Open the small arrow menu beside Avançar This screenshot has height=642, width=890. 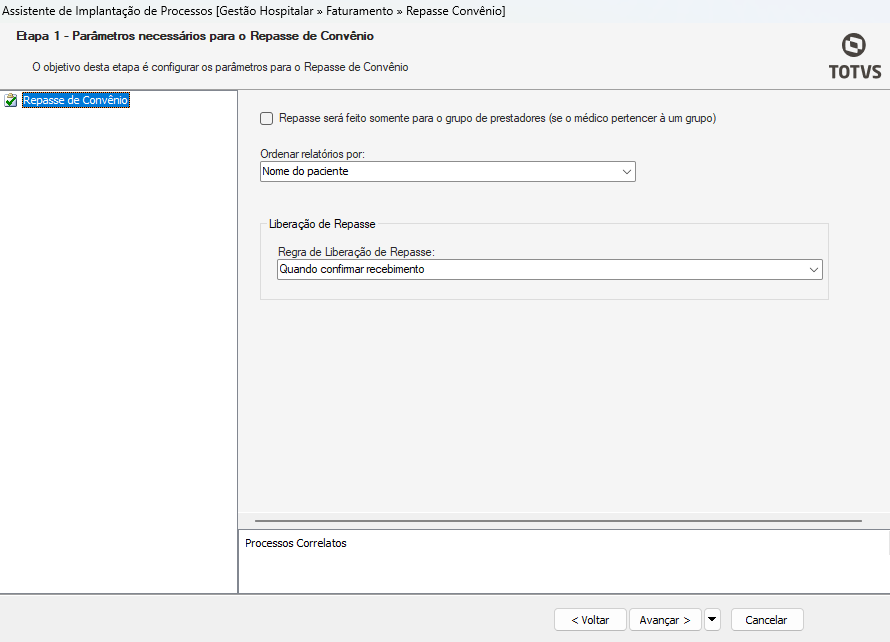click(x=712, y=620)
